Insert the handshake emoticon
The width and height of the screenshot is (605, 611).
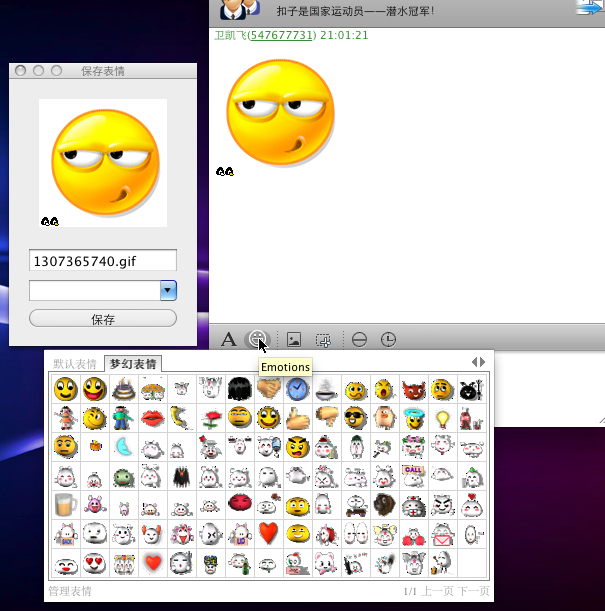point(268,389)
